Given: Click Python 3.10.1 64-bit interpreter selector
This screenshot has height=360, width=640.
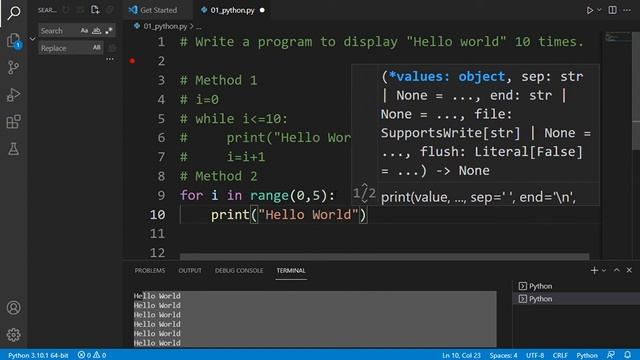Looking at the screenshot, I should coord(38,355).
